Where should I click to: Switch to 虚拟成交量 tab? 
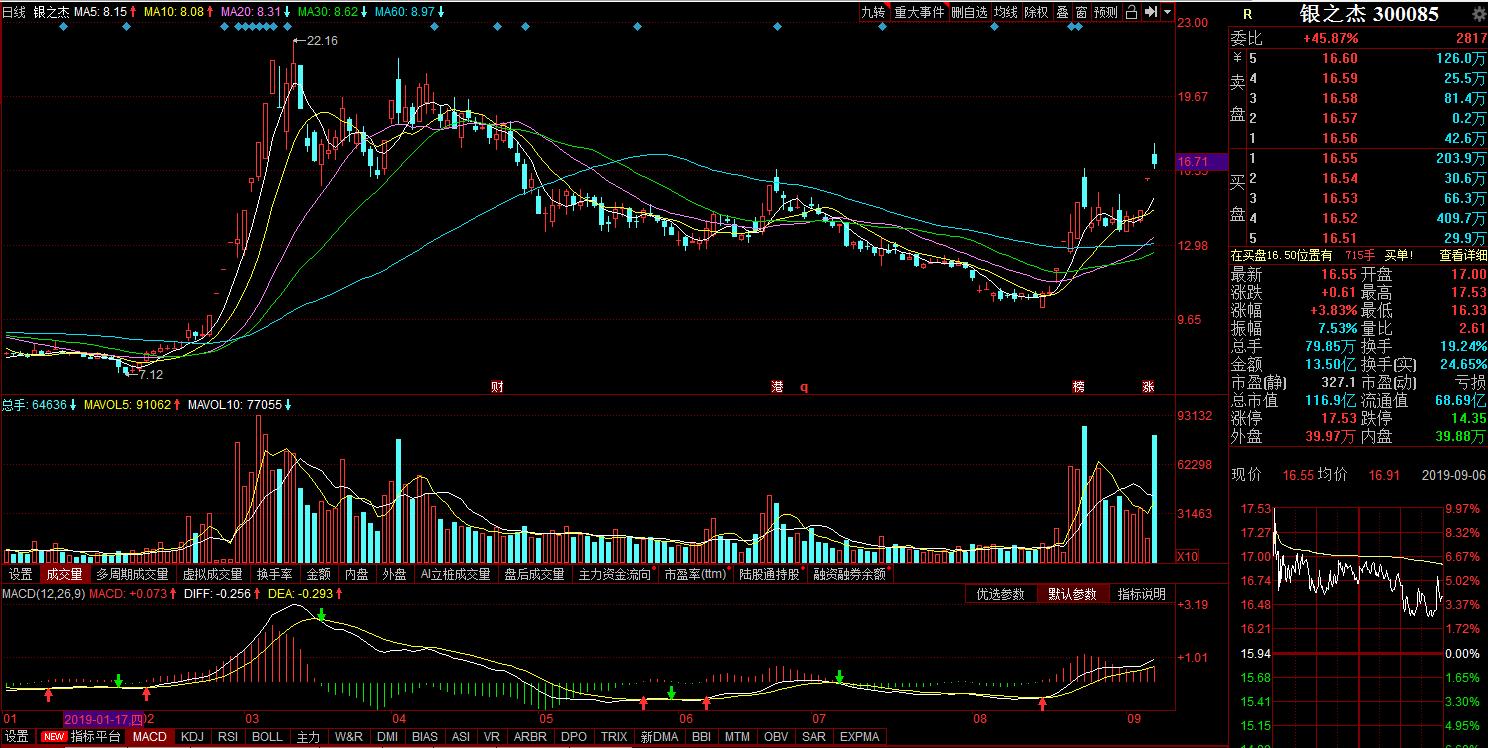tap(212, 574)
